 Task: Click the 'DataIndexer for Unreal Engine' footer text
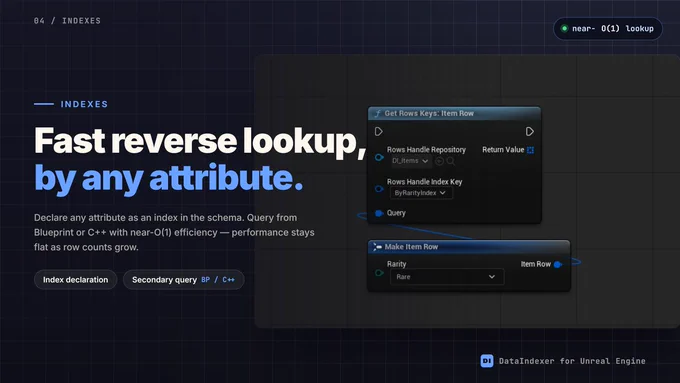tap(572, 361)
